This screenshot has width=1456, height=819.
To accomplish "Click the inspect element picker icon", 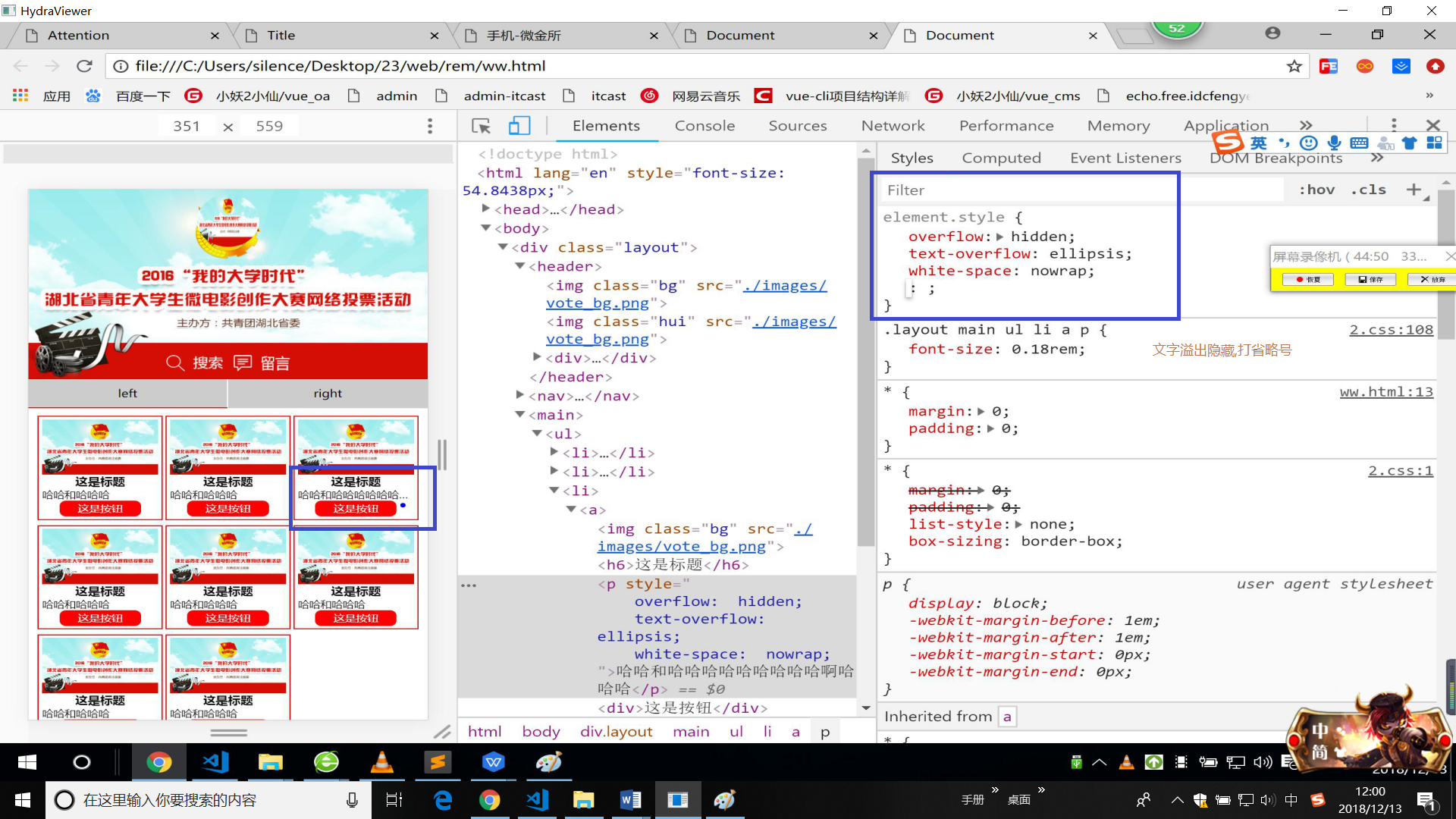I will point(481,126).
